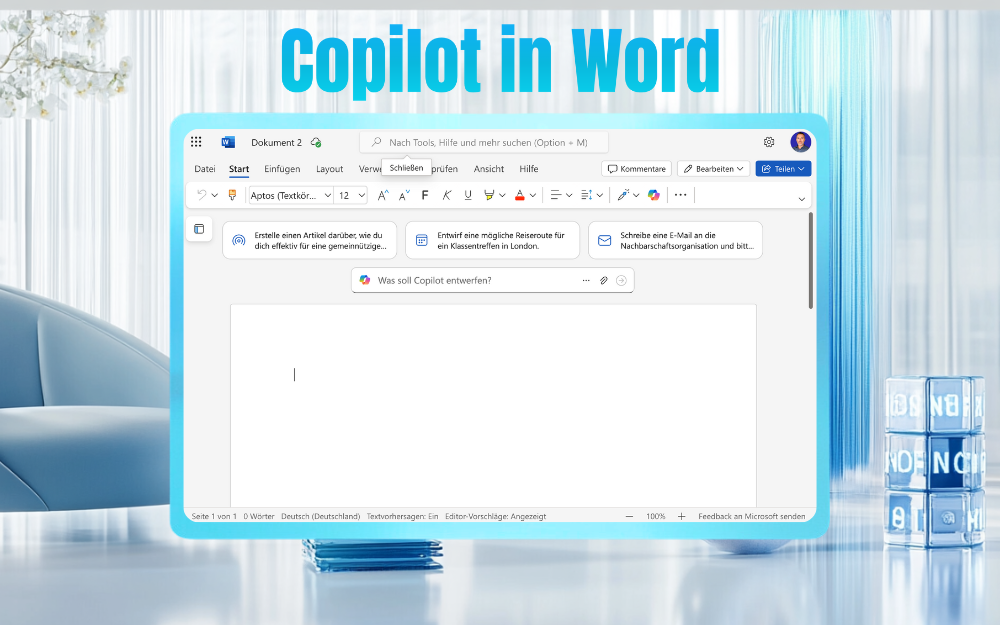
Task: Click the 0 Wörter word count
Action: (x=258, y=516)
